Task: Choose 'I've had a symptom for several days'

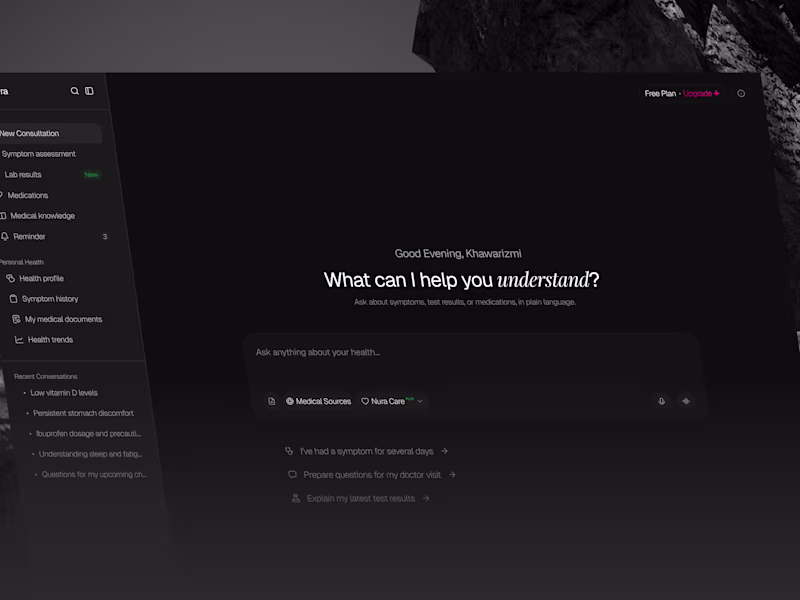Action: coord(366,451)
